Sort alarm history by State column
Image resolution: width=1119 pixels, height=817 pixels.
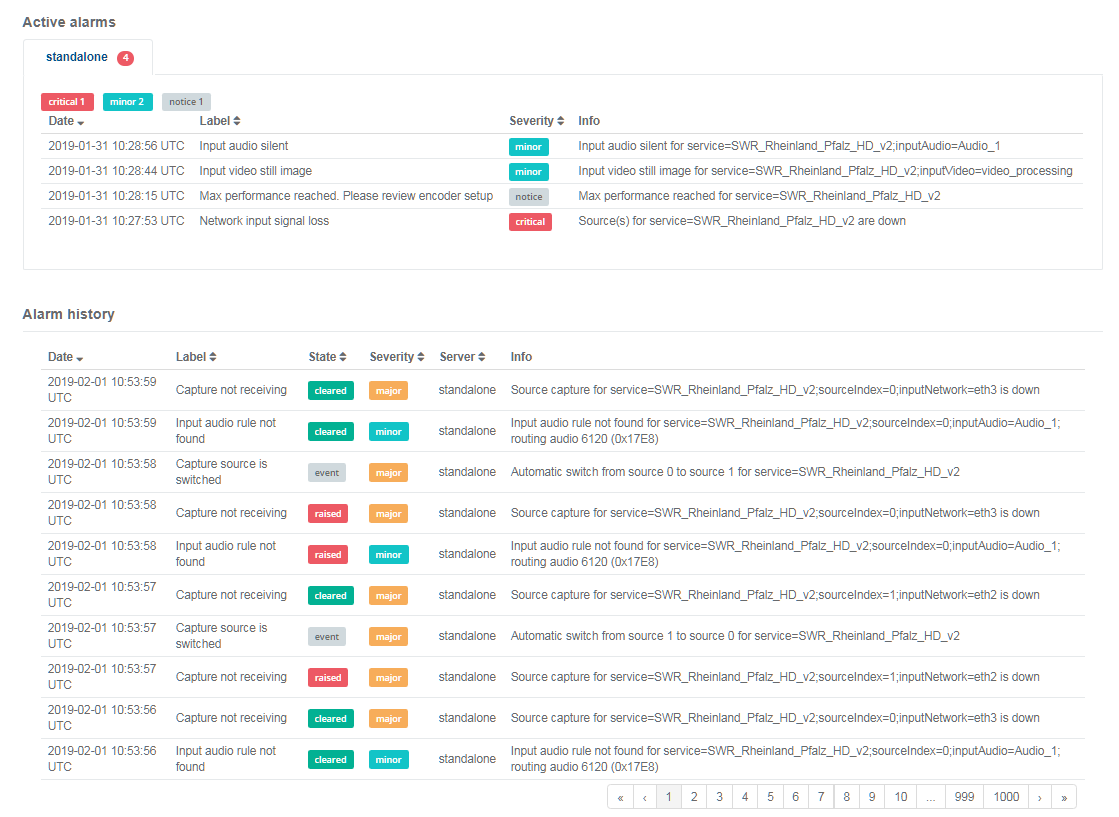[x=328, y=357]
